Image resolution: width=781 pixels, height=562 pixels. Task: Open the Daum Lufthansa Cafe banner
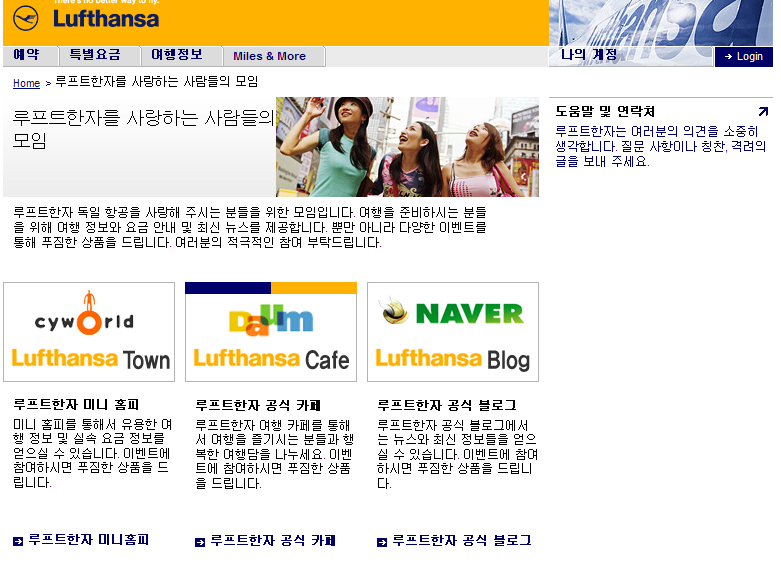(x=271, y=332)
